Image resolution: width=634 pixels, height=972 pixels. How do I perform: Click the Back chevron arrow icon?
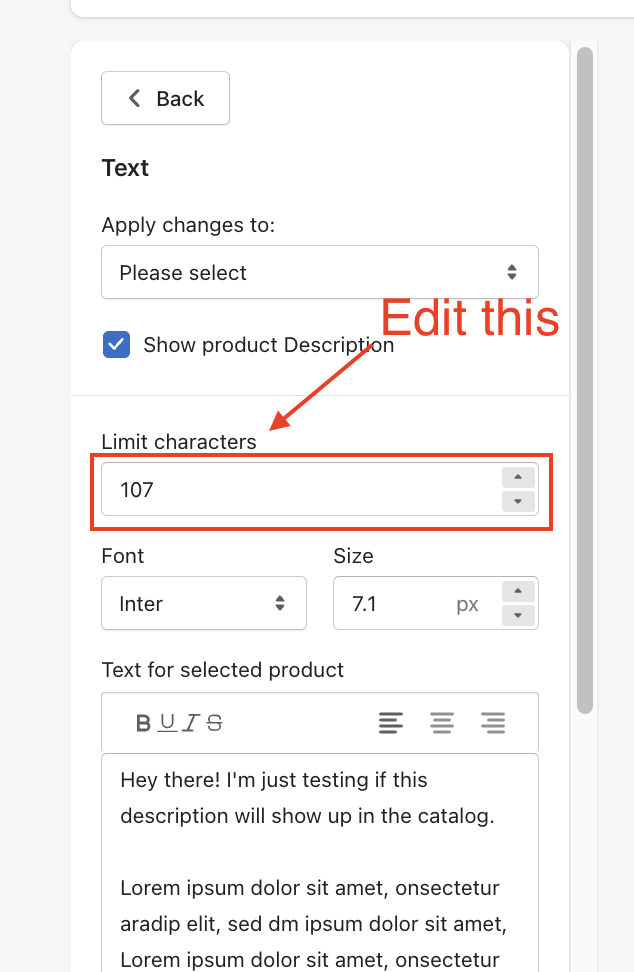[x=135, y=98]
